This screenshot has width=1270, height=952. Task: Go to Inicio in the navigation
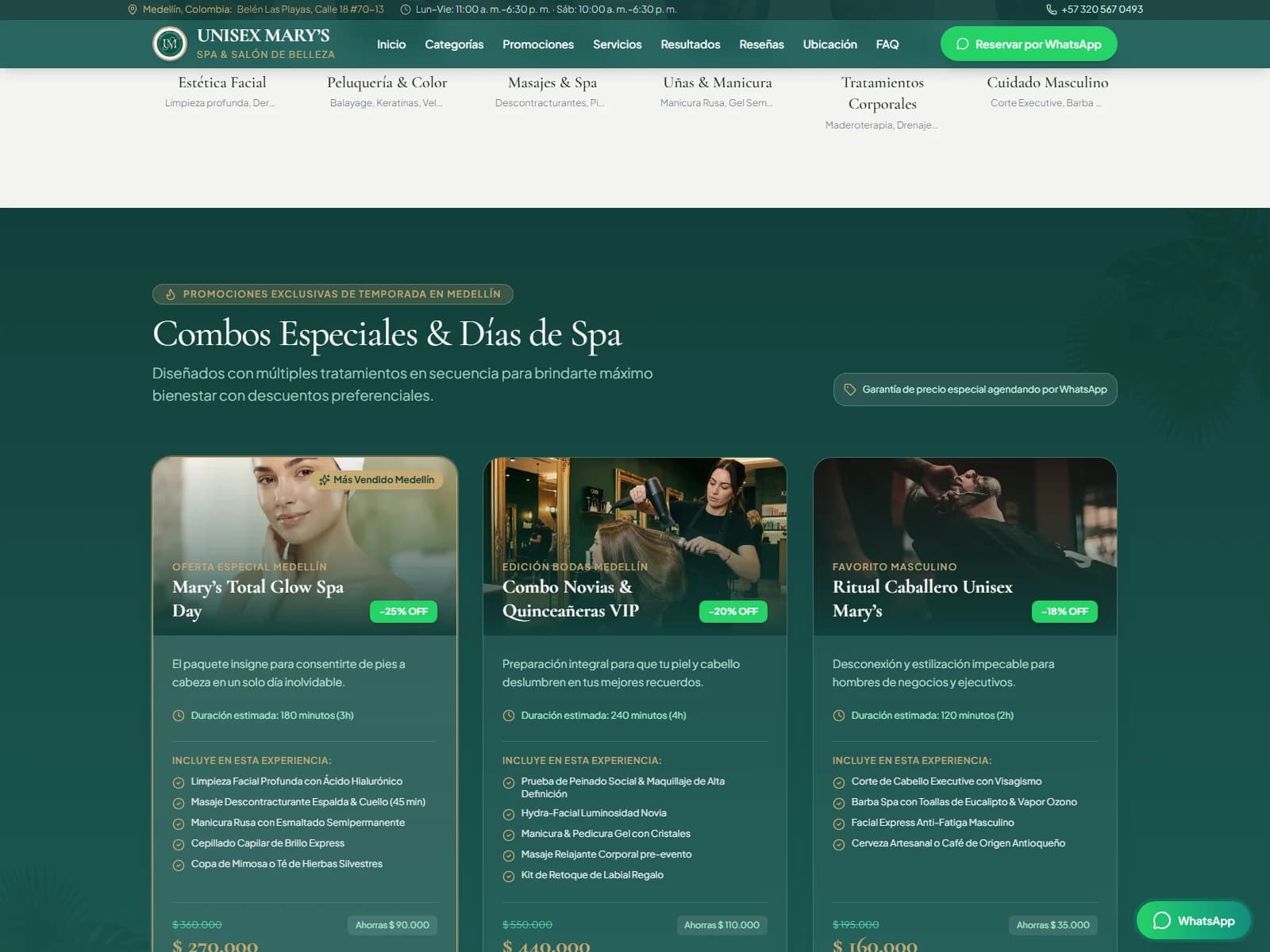pos(391,44)
